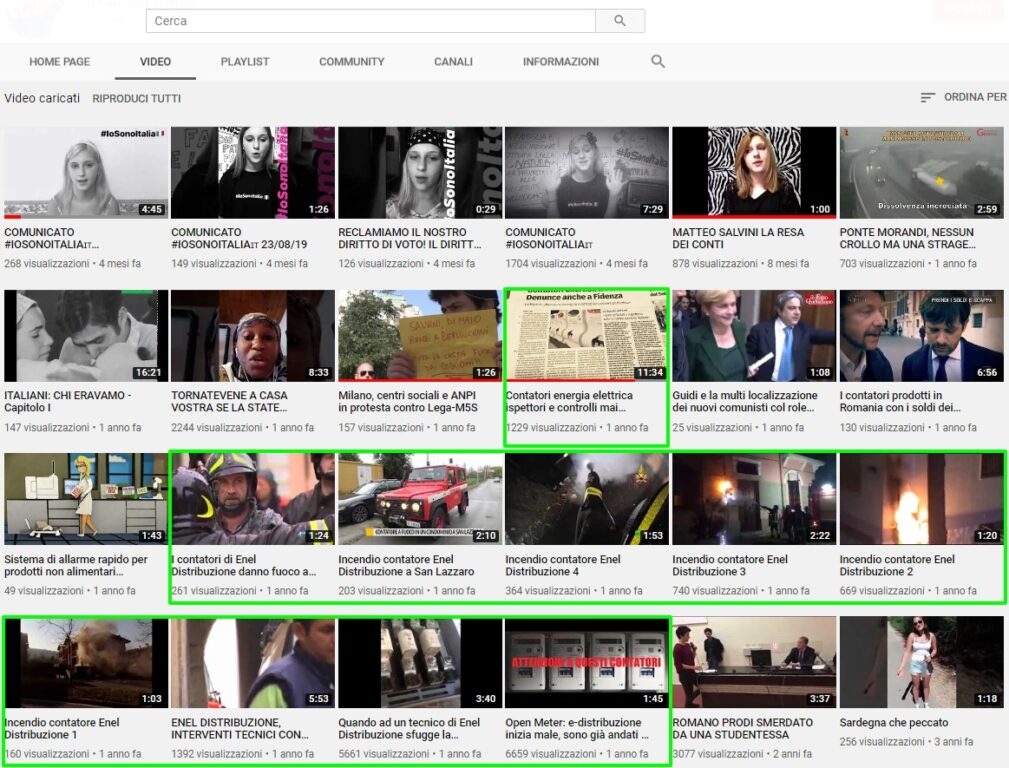This screenshot has width=1009, height=768.
Task: Open INFORMAZIONI tab
Action: click(560, 62)
